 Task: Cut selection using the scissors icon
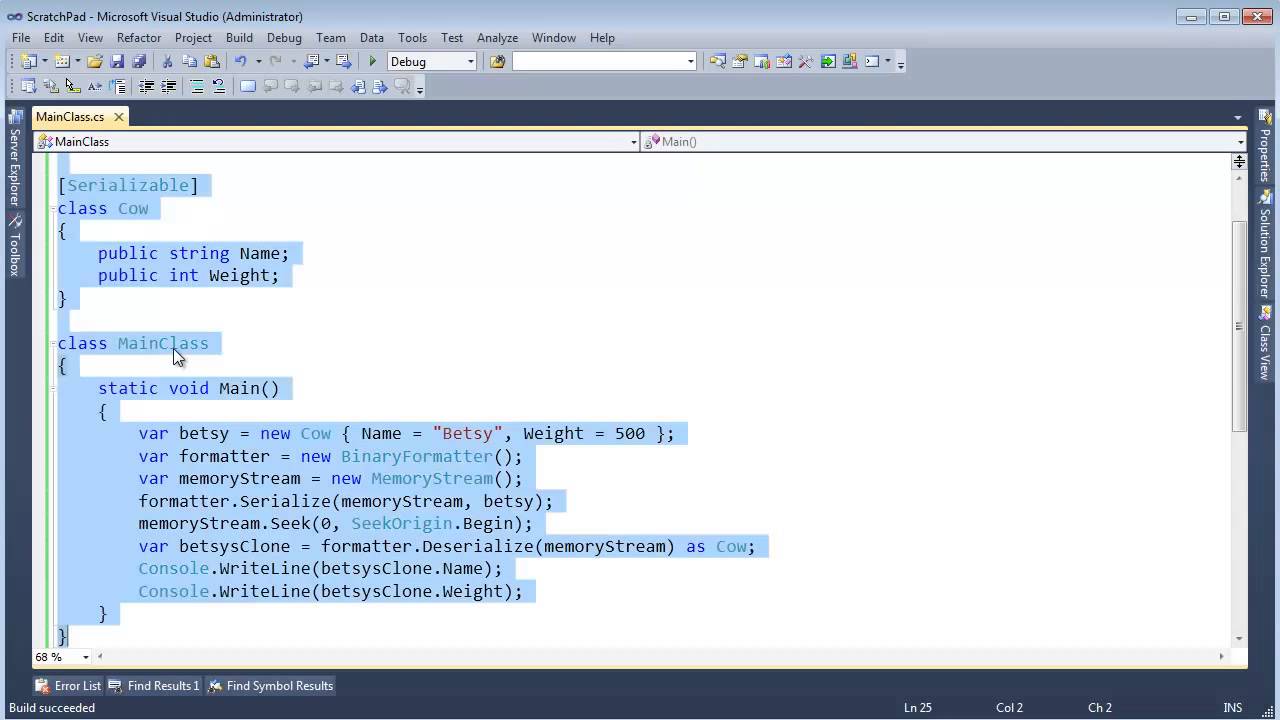click(x=167, y=62)
